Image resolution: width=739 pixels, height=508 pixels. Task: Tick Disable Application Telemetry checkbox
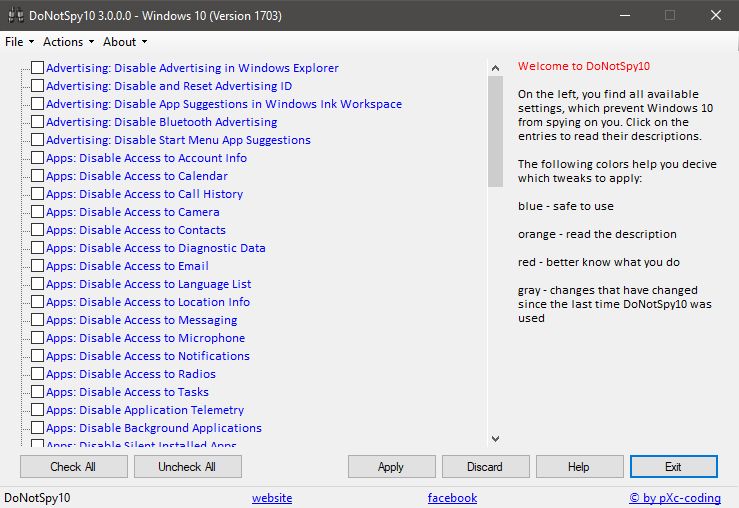38,410
